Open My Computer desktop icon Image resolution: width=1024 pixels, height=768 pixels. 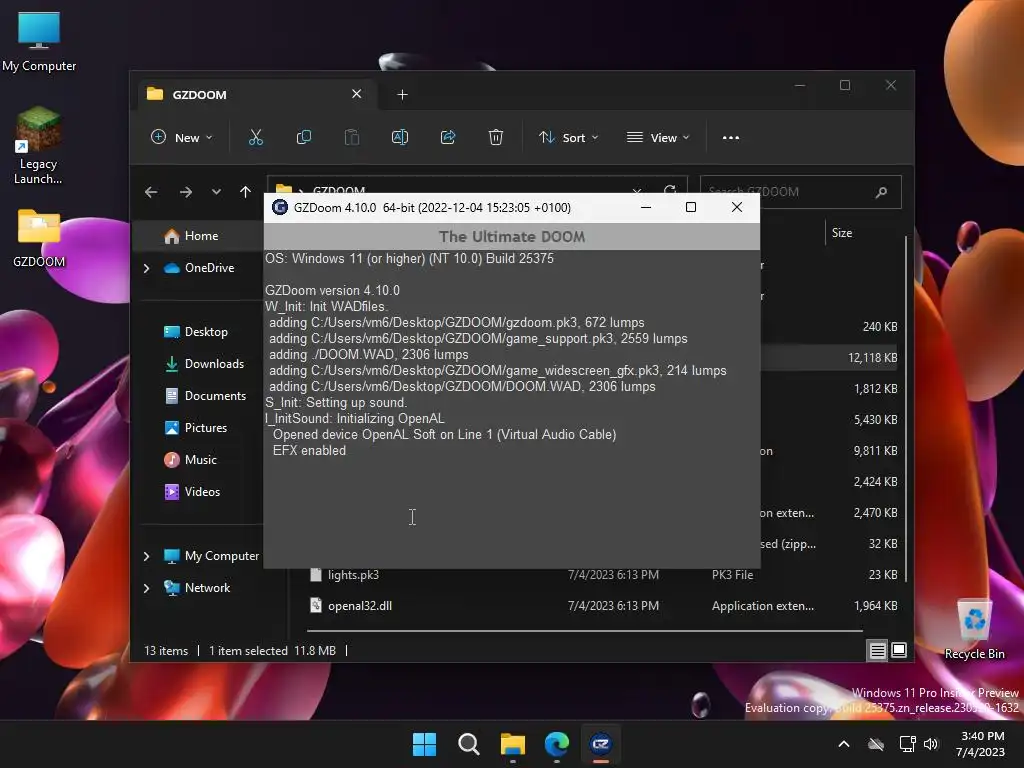click(39, 42)
